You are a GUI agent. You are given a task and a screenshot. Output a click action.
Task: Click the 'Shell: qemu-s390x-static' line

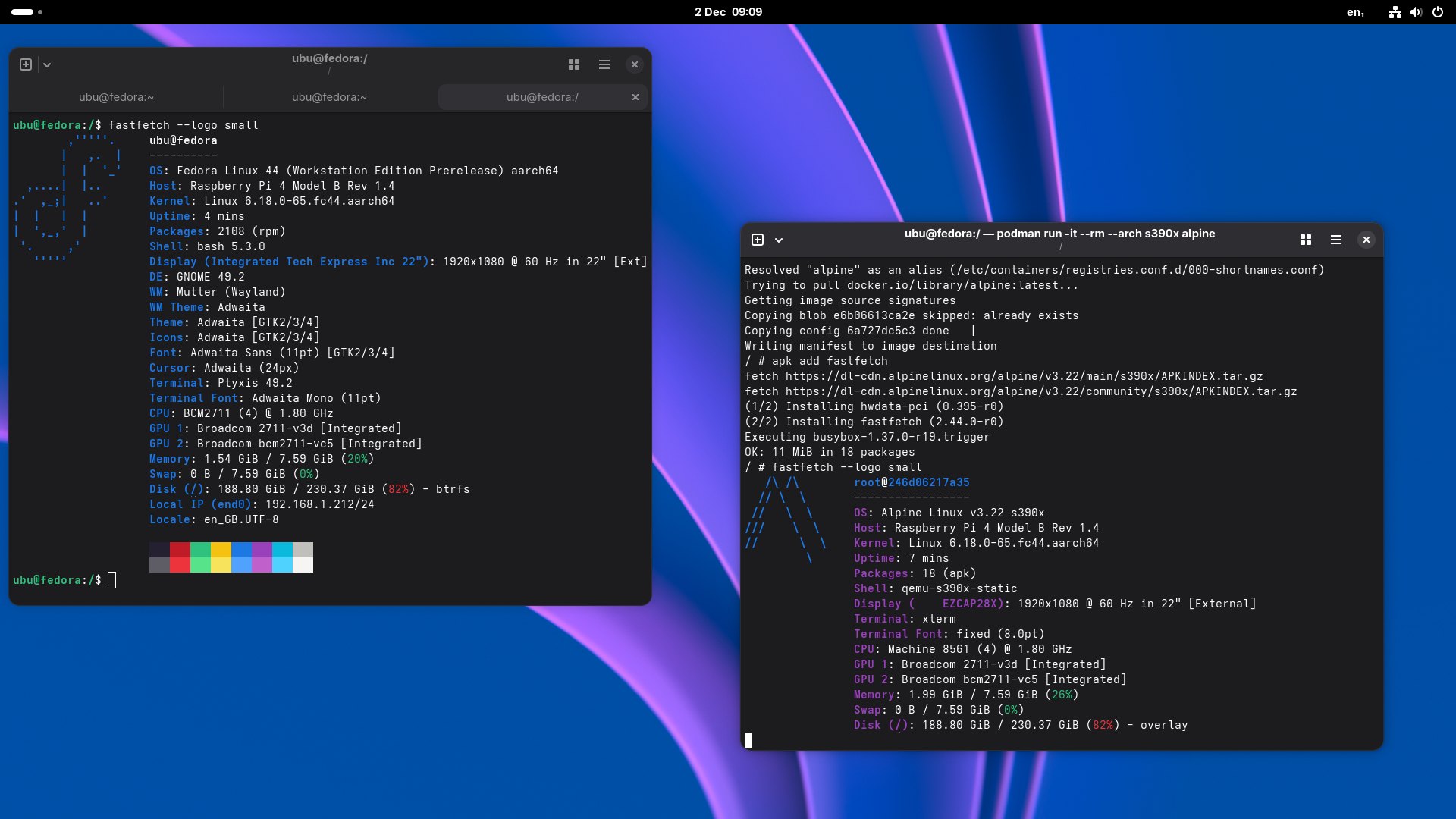(x=935, y=588)
